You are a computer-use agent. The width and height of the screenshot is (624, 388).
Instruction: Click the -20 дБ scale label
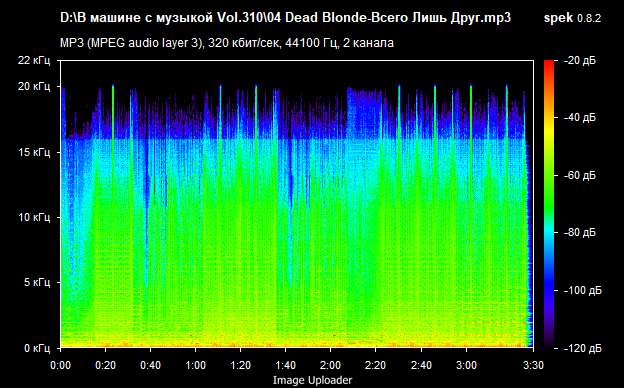pos(580,60)
